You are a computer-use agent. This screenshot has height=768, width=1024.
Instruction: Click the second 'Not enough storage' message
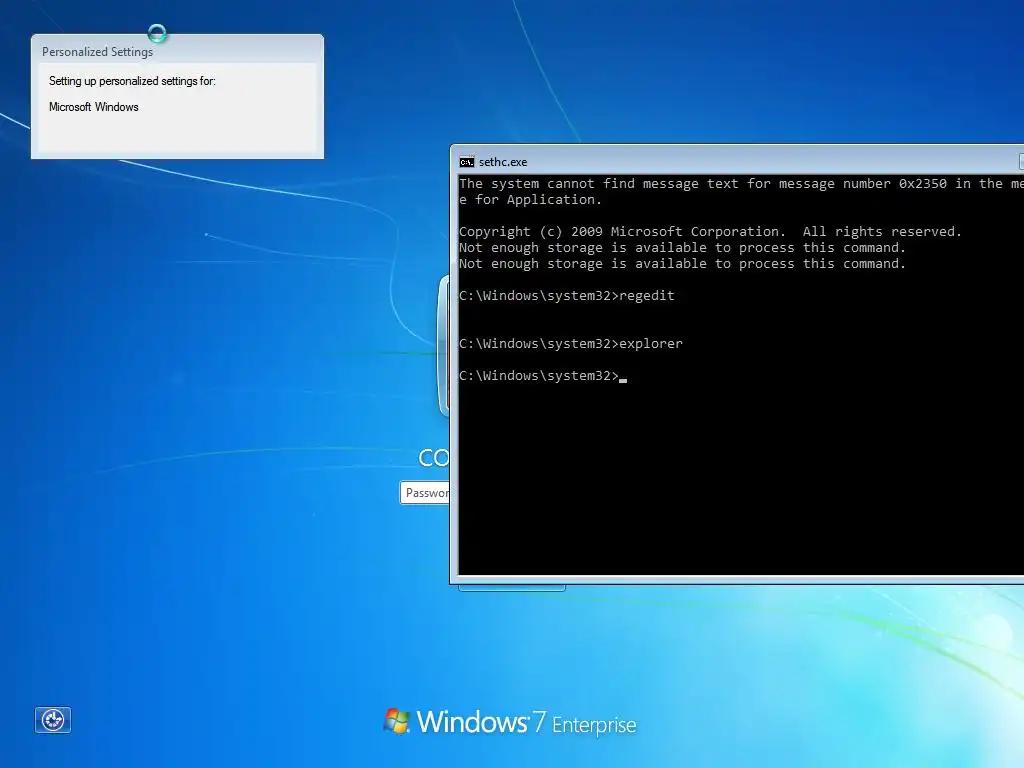coord(682,264)
